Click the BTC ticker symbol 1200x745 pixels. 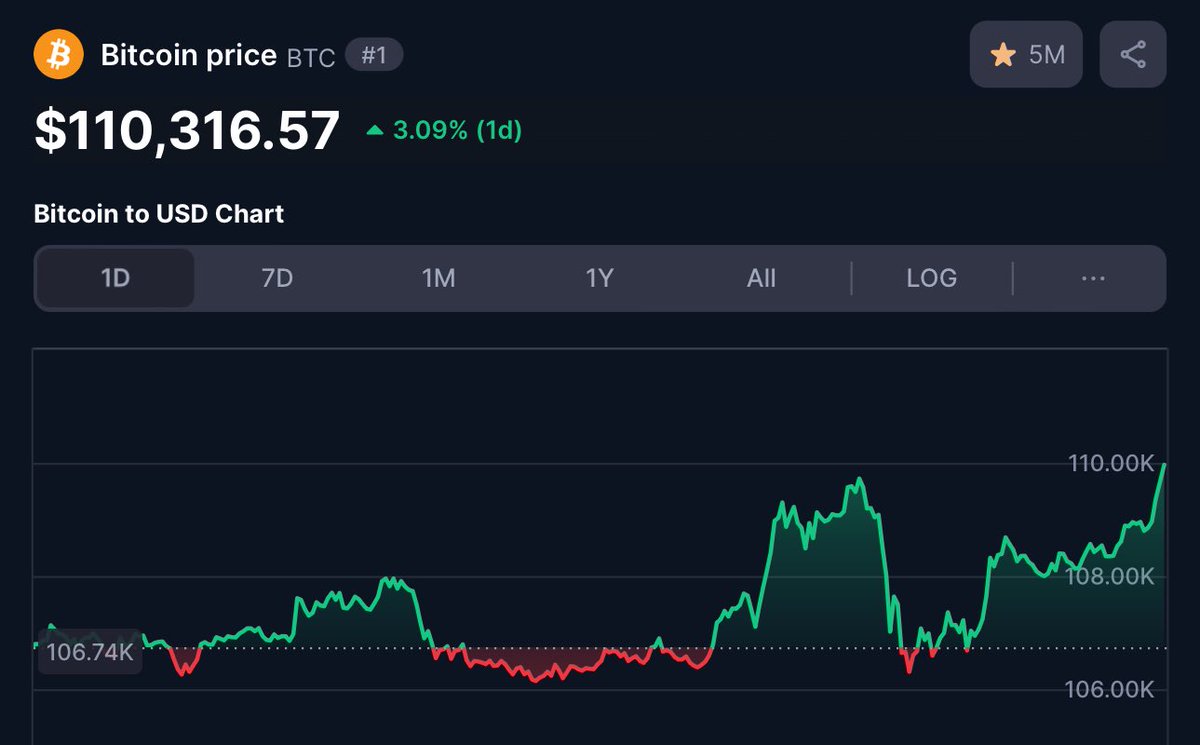311,57
